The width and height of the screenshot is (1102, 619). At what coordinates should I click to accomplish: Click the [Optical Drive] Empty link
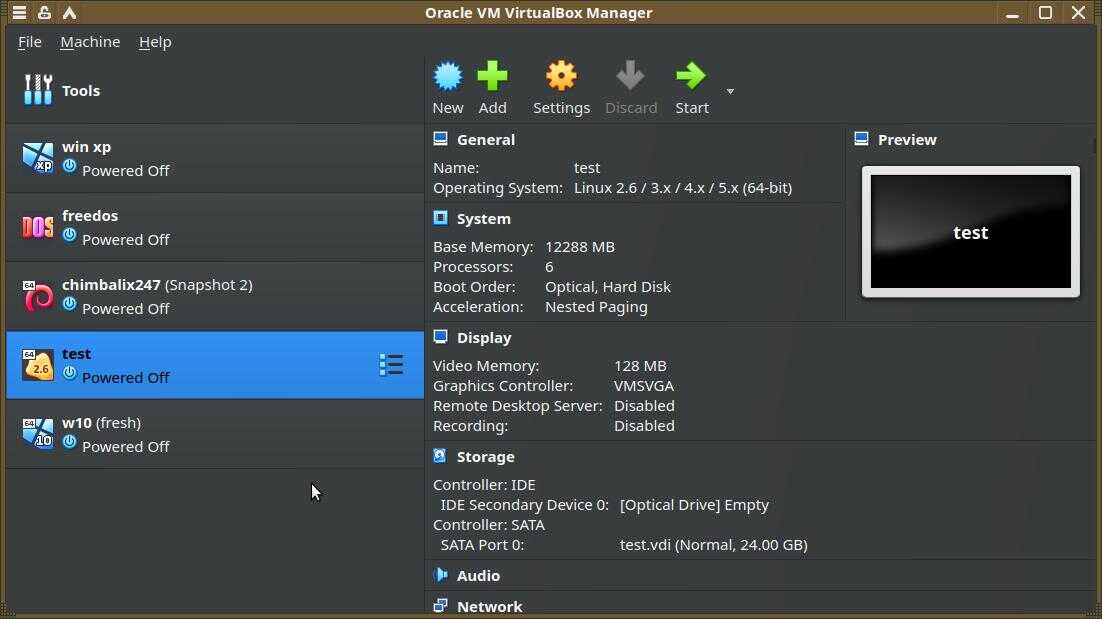(694, 505)
